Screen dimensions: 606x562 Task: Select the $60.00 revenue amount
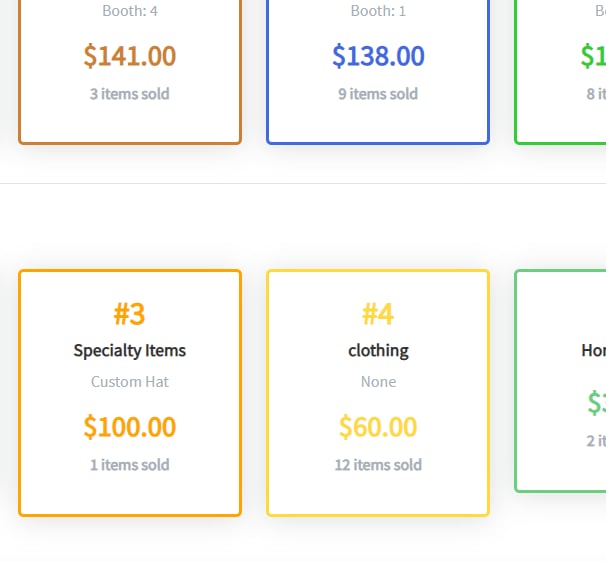tap(378, 427)
